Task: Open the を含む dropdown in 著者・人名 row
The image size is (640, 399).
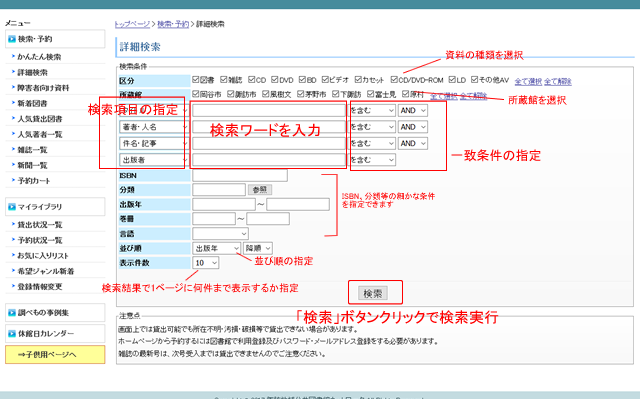Action: [373, 127]
